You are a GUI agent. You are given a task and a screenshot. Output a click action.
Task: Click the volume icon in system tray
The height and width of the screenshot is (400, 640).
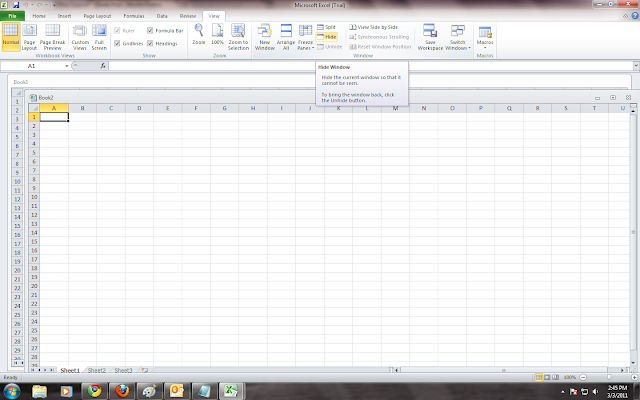tap(595, 392)
